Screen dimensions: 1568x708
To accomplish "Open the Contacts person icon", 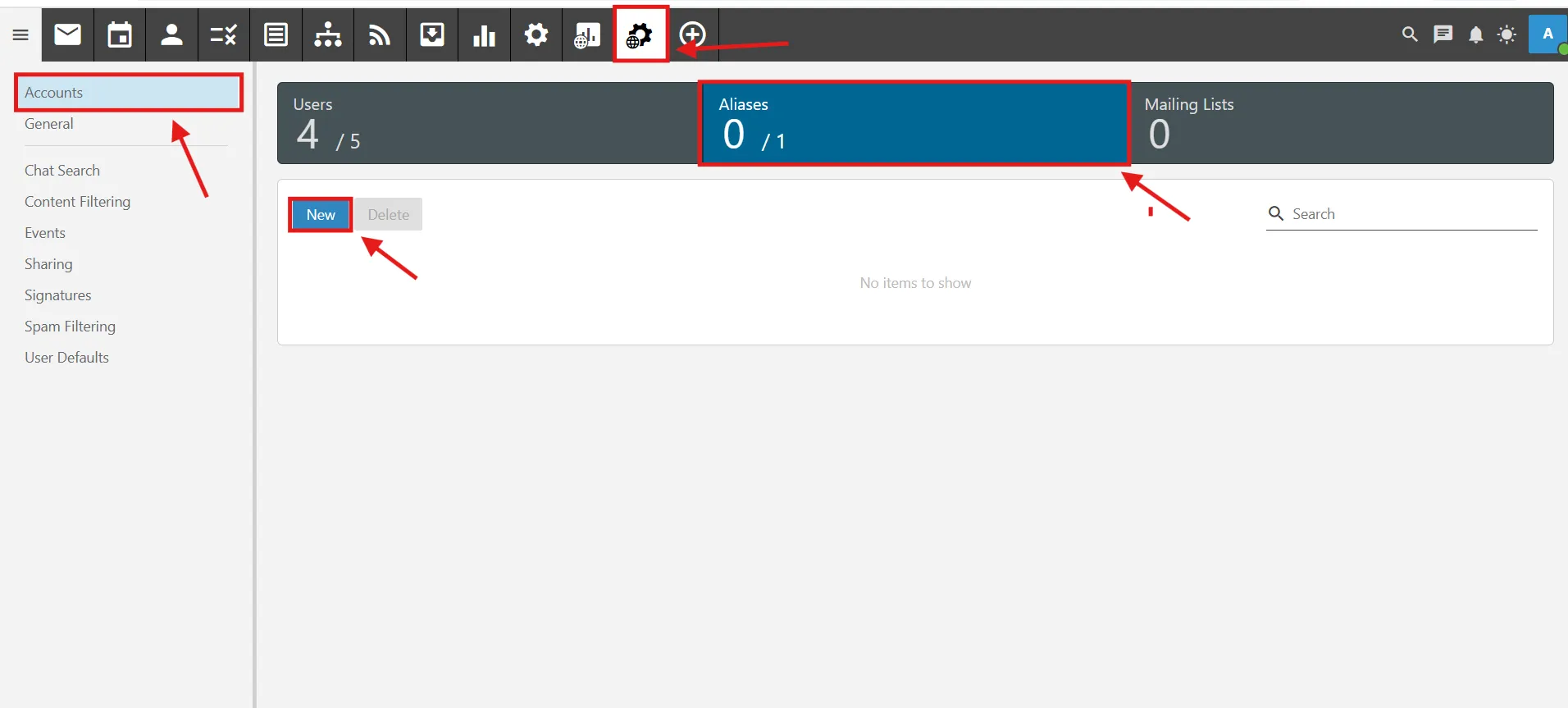I will pos(171,34).
